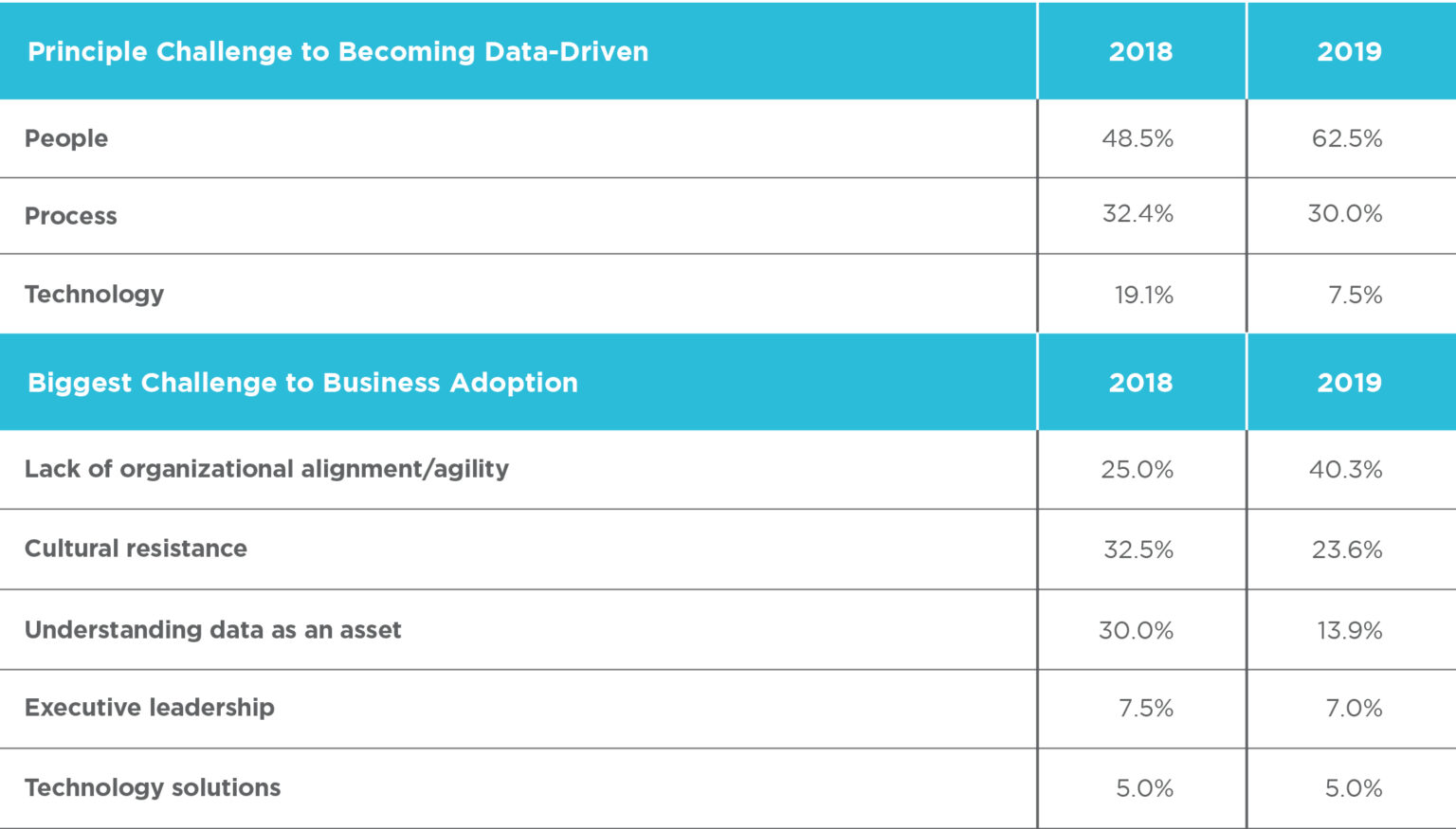Click the 40.3% organizational alignment value

tap(1346, 469)
